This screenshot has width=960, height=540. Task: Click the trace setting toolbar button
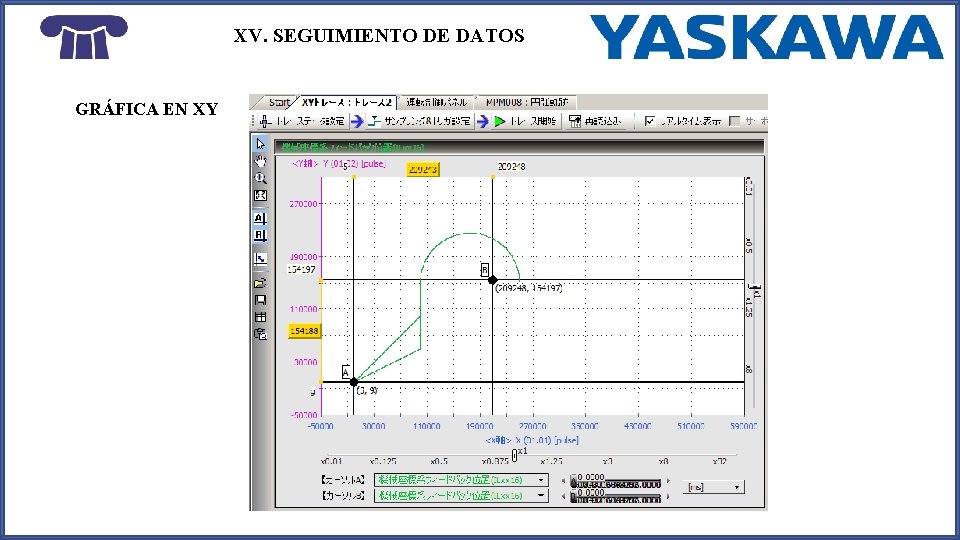(x=302, y=121)
